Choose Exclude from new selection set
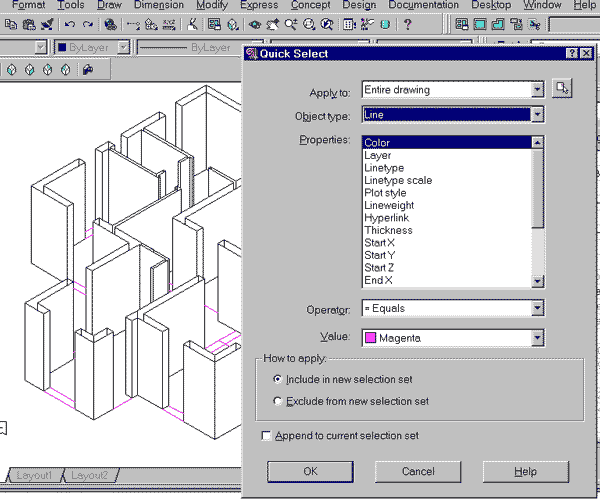600x502 pixels. [278, 401]
